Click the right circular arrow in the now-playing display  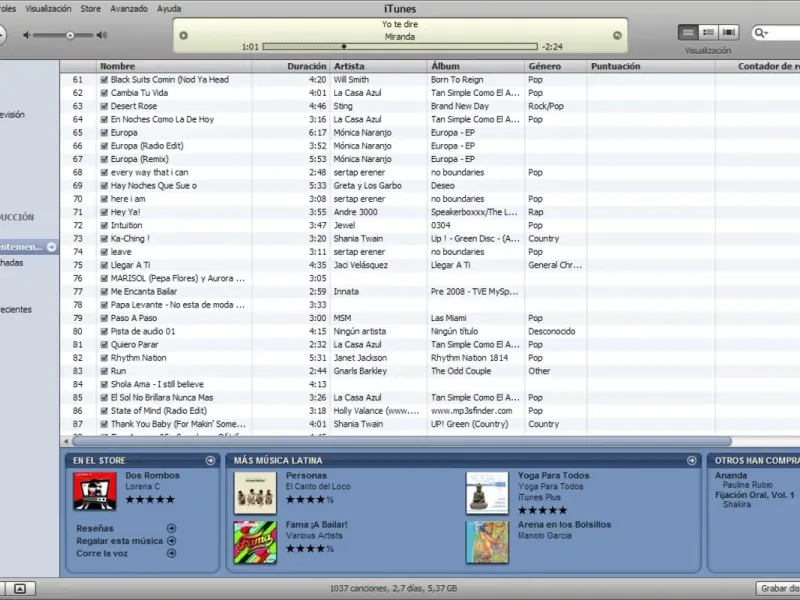tap(617, 35)
